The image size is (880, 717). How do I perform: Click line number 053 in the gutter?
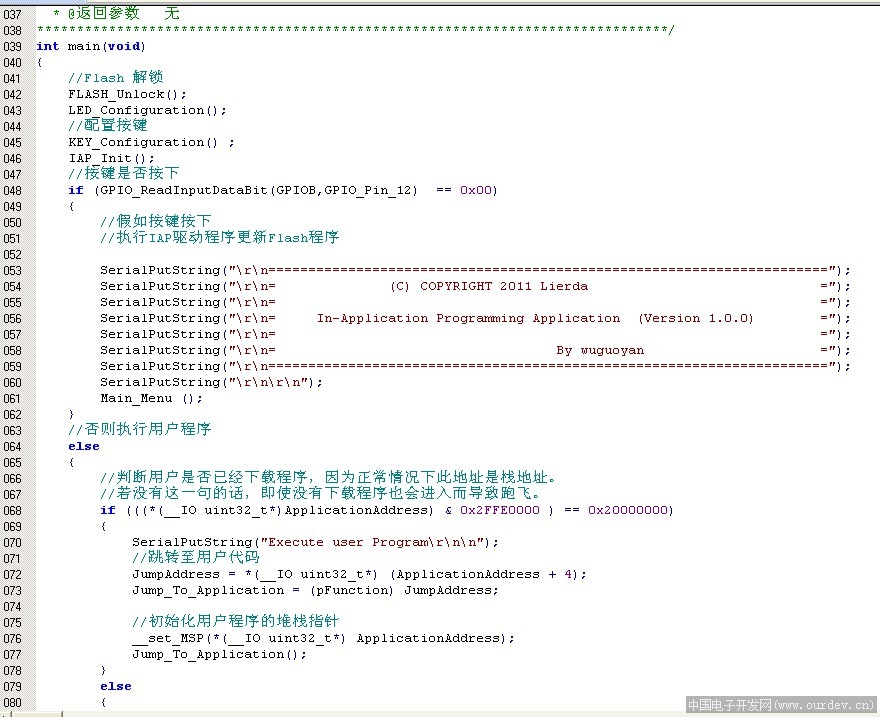pos(12,270)
